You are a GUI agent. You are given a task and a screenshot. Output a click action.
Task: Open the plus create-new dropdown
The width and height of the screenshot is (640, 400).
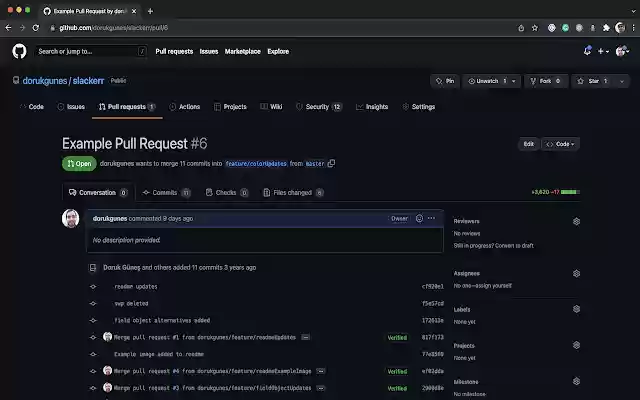(x=603, y=51)
